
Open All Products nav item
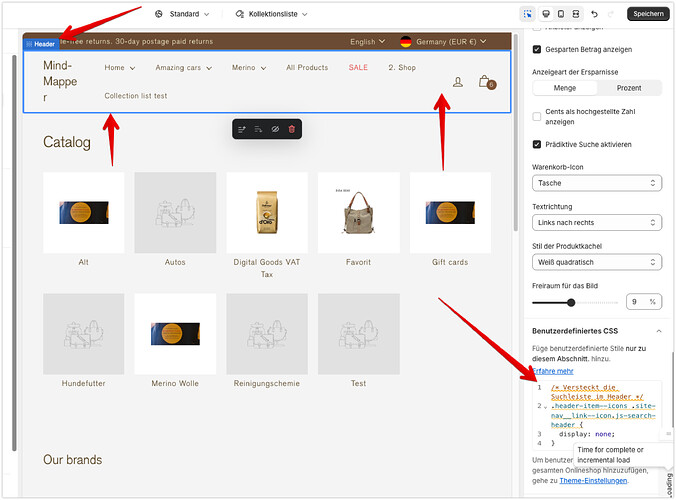[307, 68]
